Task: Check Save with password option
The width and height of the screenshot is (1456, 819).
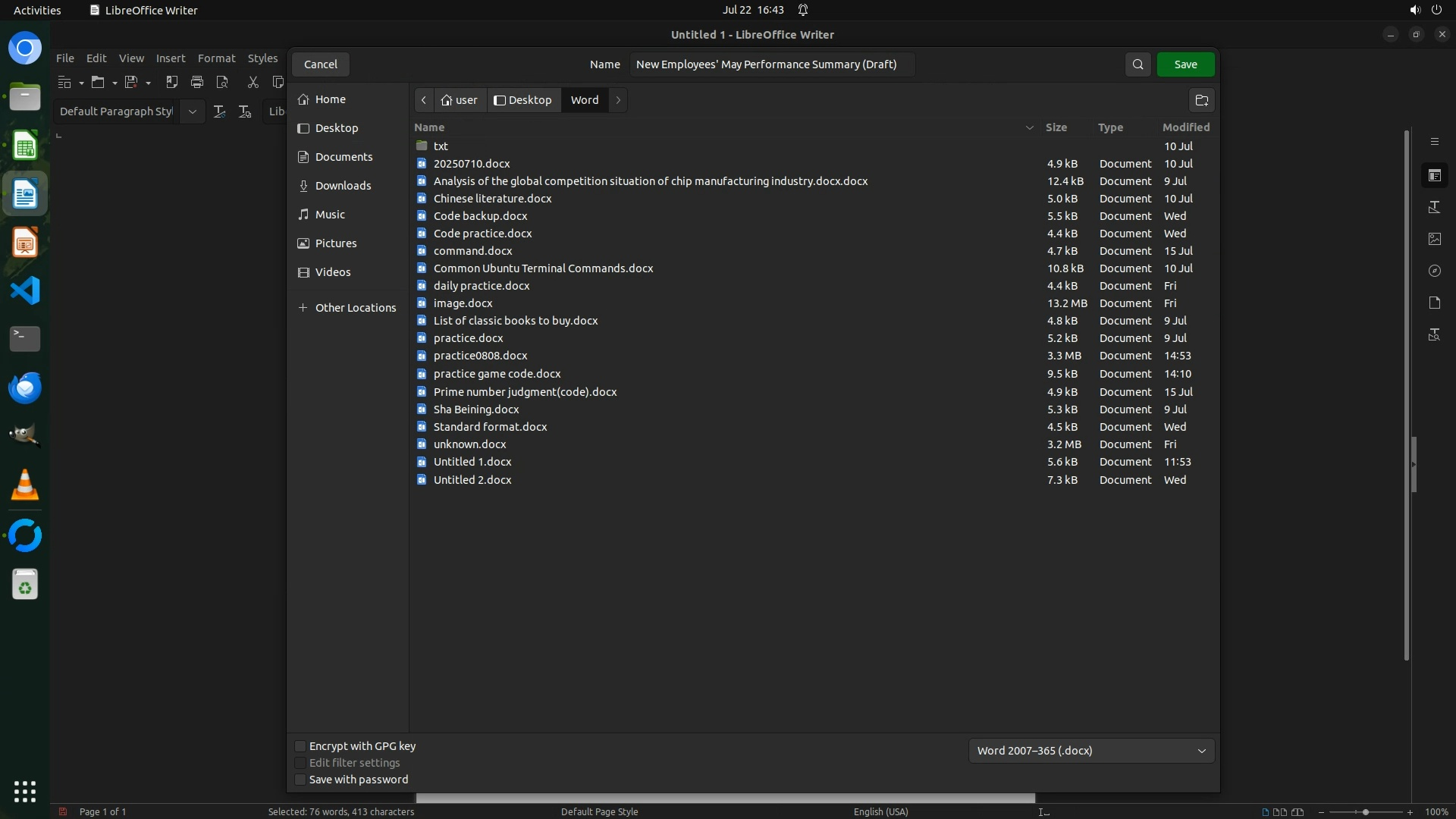Action: (300, 780)
